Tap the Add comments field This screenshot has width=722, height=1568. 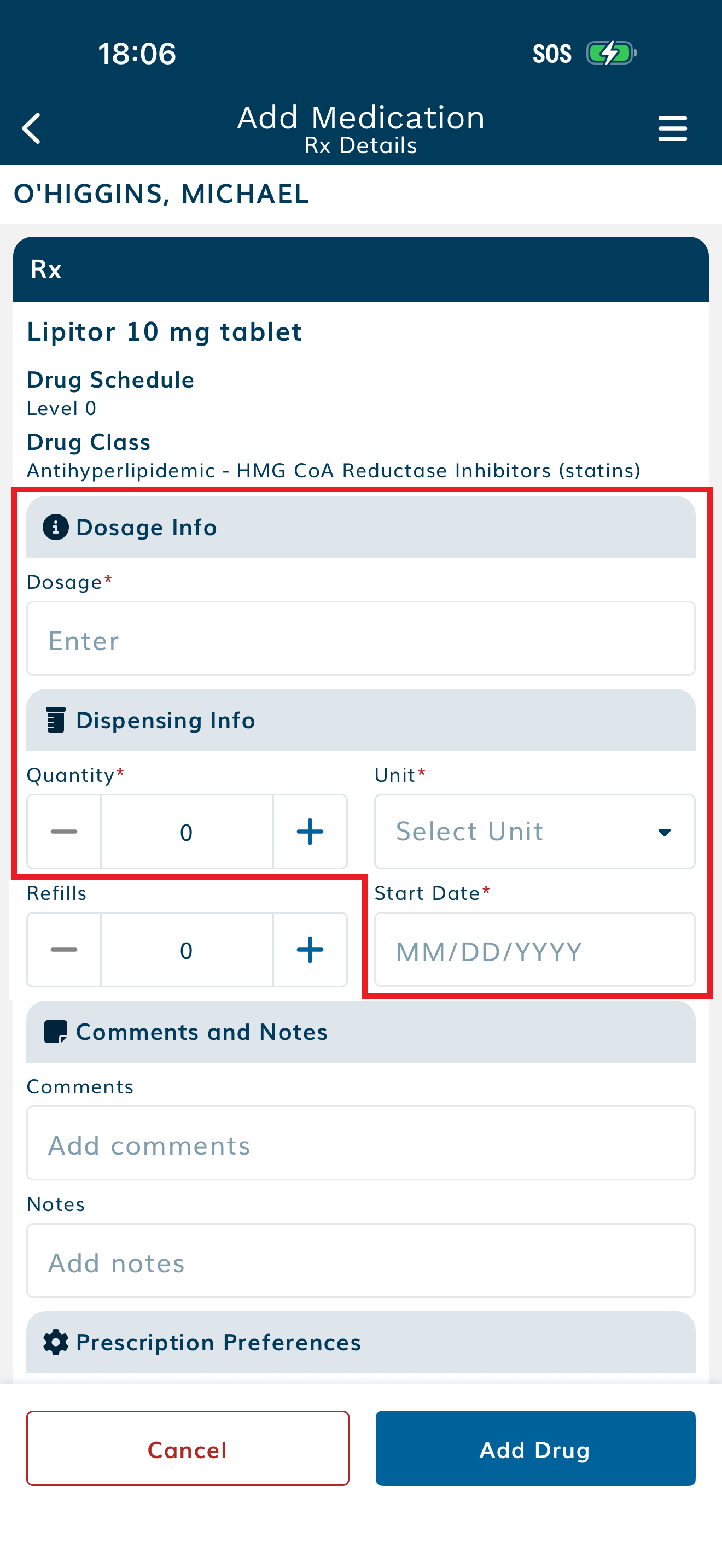[360, 1143]
